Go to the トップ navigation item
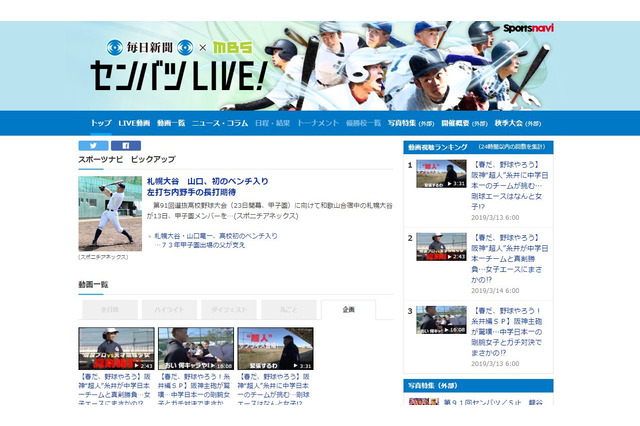Viewport: 640px width, 426px height. [101, 123]
